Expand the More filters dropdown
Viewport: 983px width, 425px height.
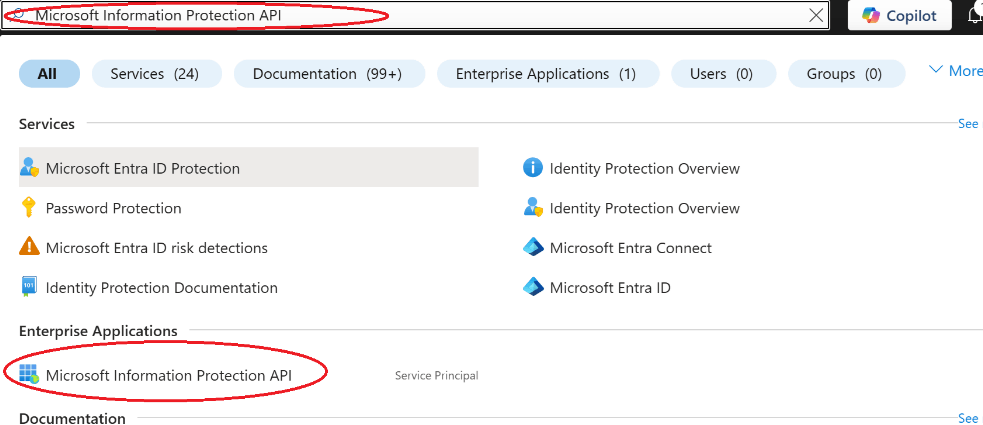coord(955,71)
